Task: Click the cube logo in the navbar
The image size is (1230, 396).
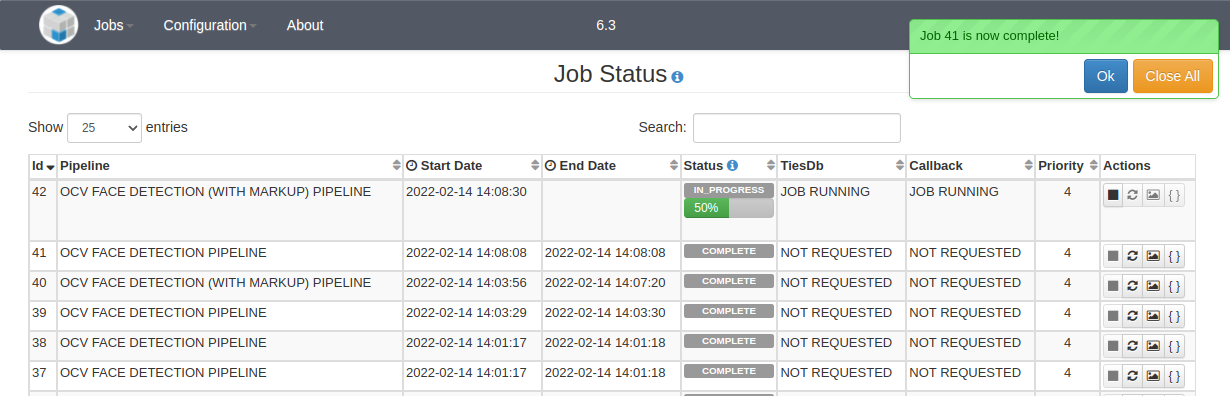Action: [59, 25]
